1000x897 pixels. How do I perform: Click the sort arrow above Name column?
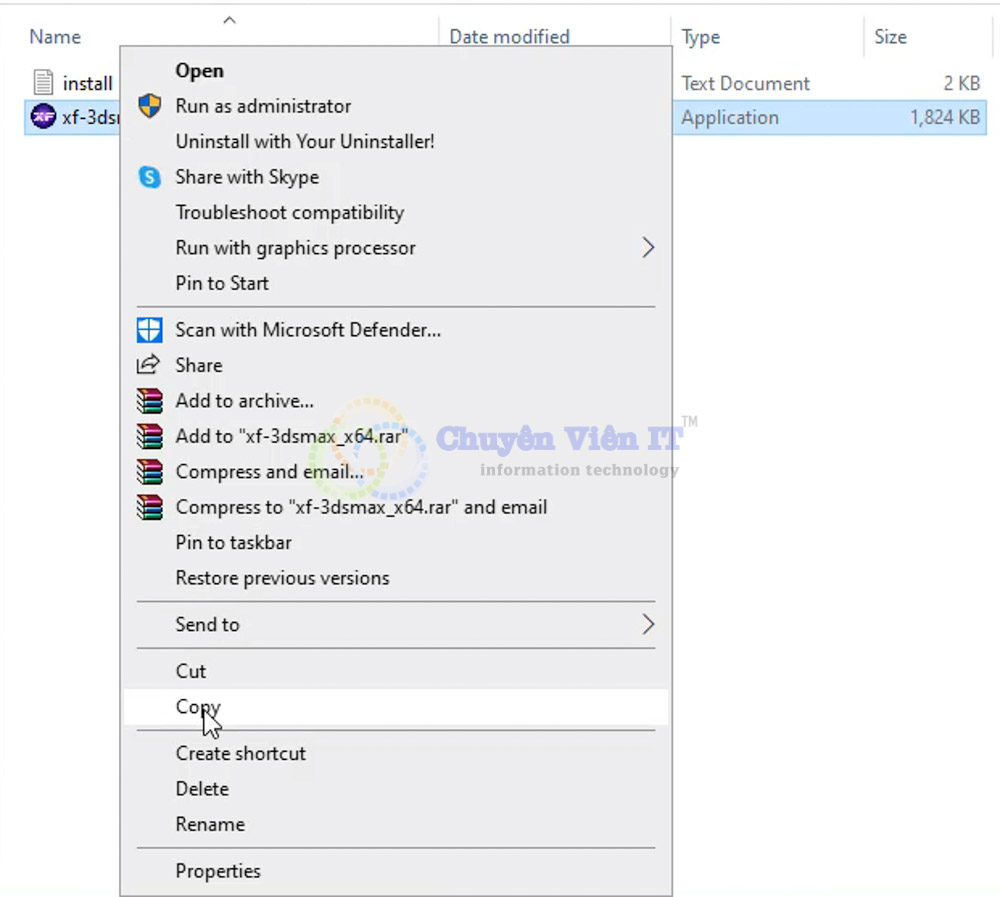tap(230, 20)
